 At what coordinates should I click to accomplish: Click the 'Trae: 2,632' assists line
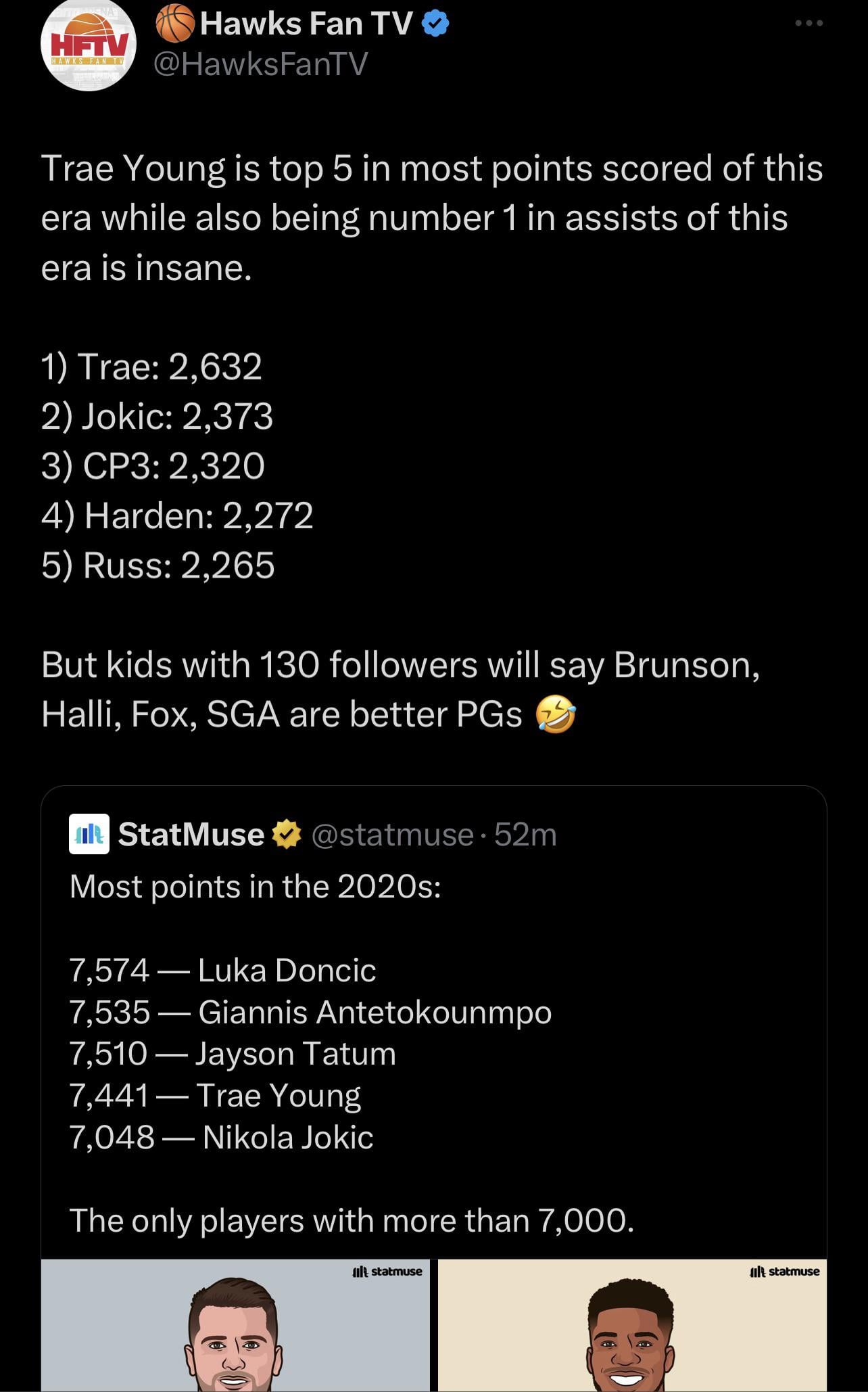(151, 367)
